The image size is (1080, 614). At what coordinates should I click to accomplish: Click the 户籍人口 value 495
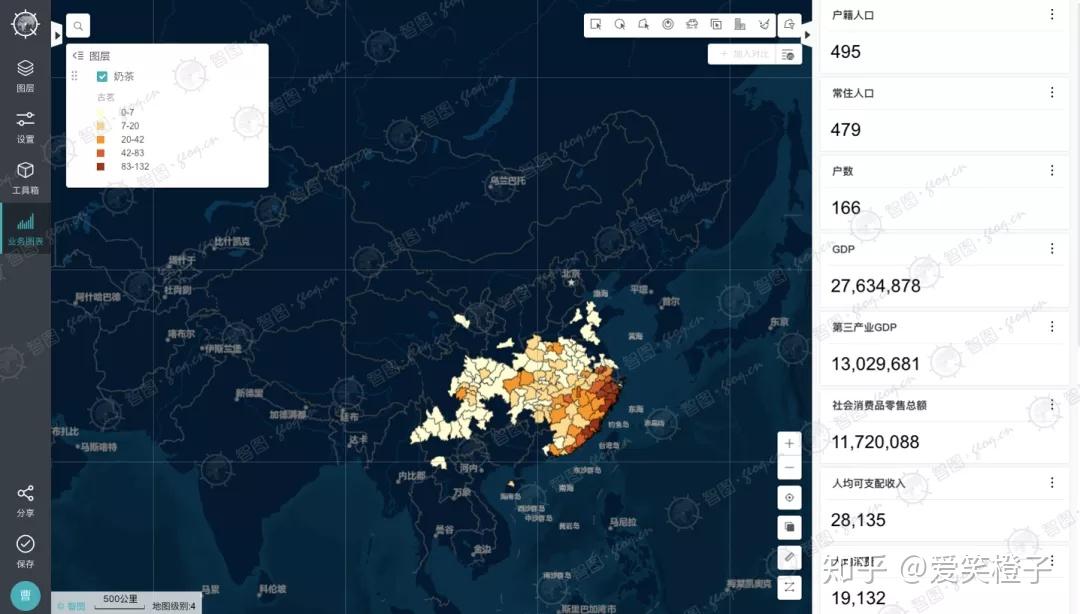tap(846, 52)
